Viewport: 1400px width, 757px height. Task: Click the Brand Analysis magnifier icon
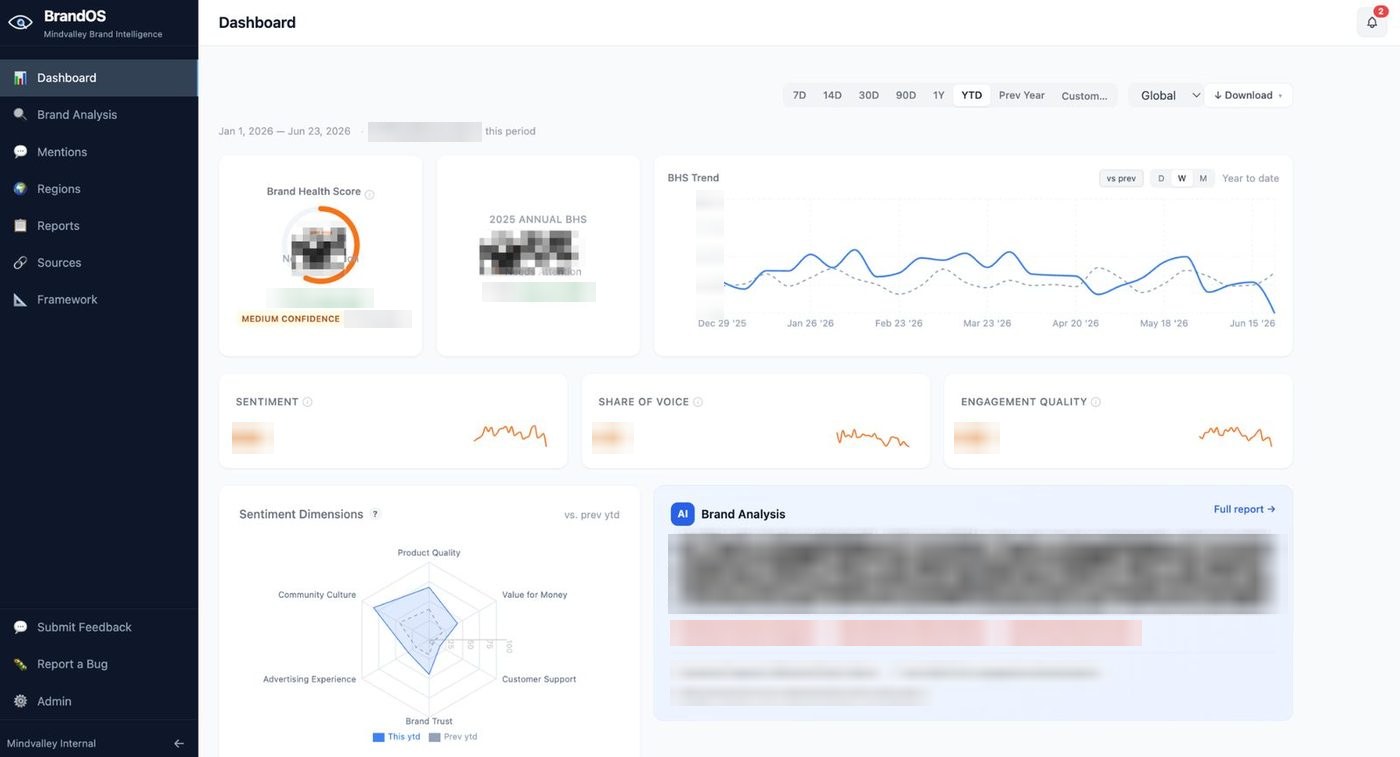point(20,115)
